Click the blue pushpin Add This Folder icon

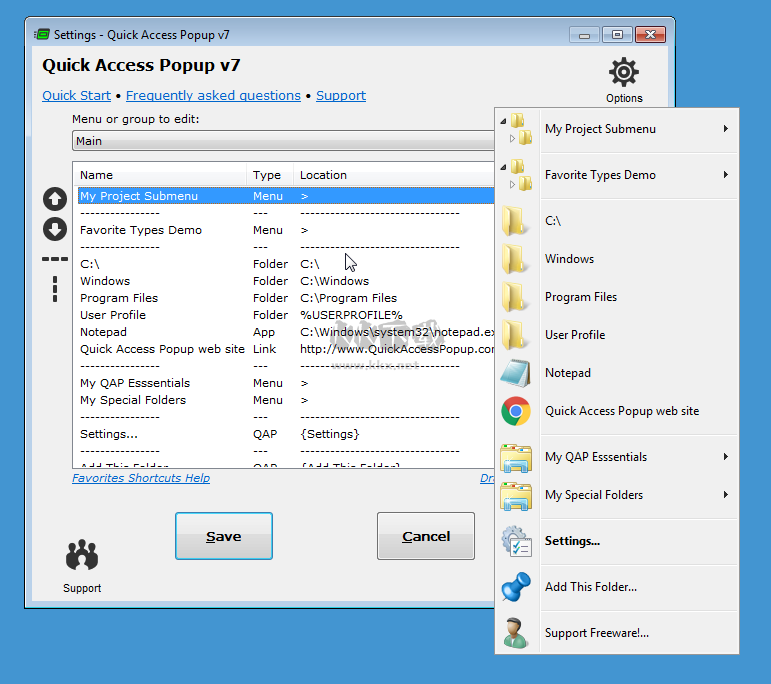pyautogui.click(x=516, y=587)
